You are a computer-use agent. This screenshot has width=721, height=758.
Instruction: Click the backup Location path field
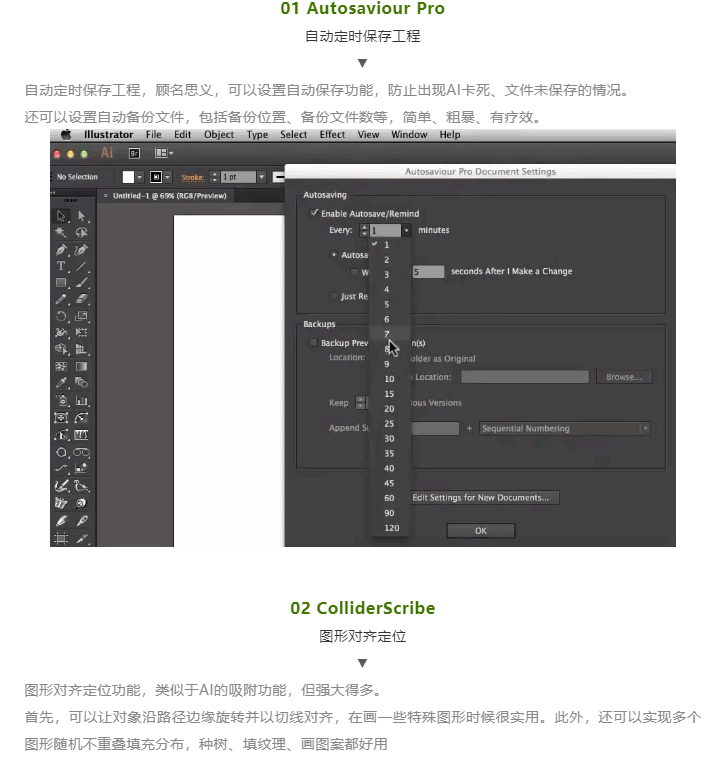[x=525, y=377]
